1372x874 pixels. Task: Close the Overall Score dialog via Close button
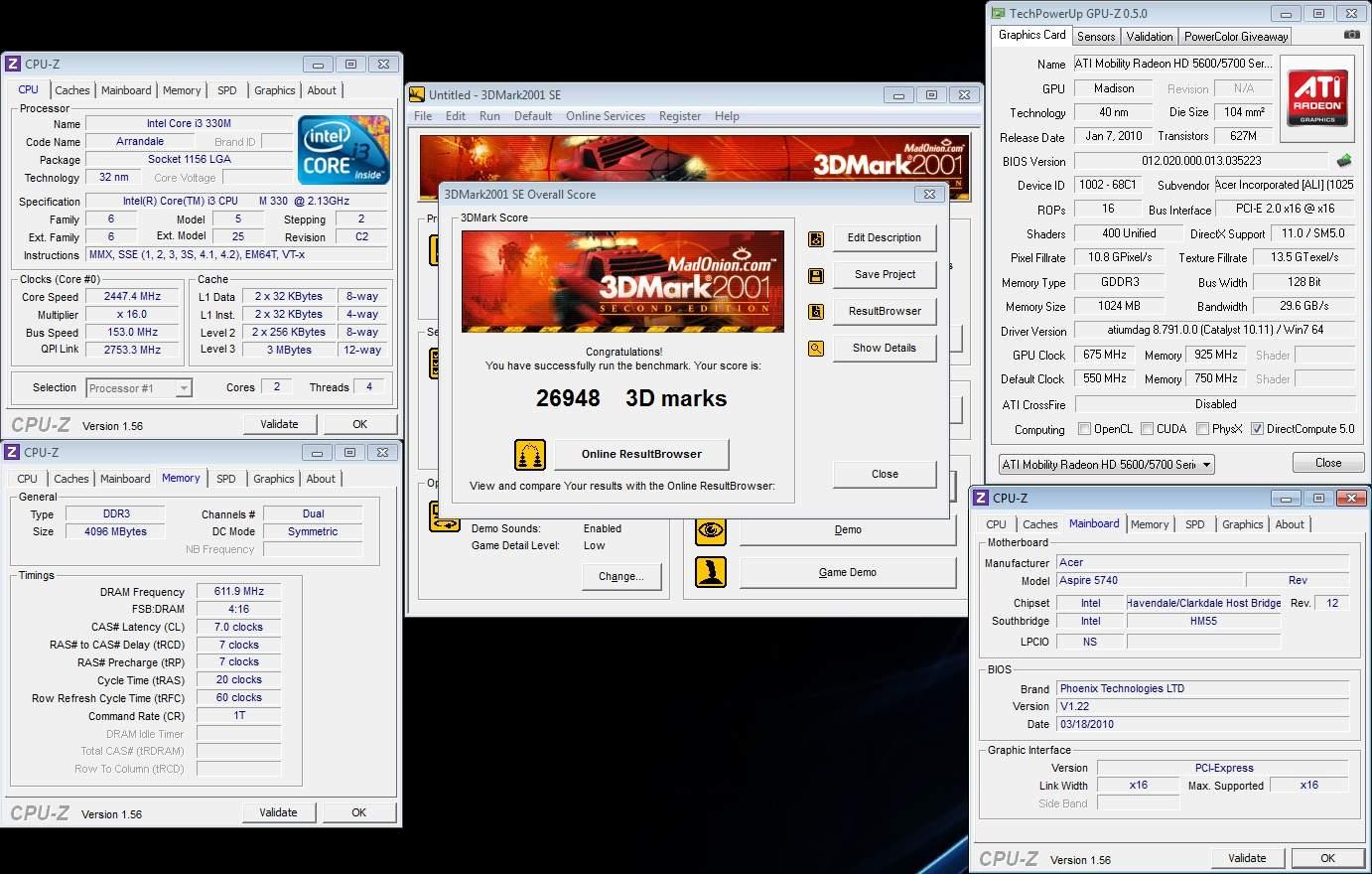[885, 475]
